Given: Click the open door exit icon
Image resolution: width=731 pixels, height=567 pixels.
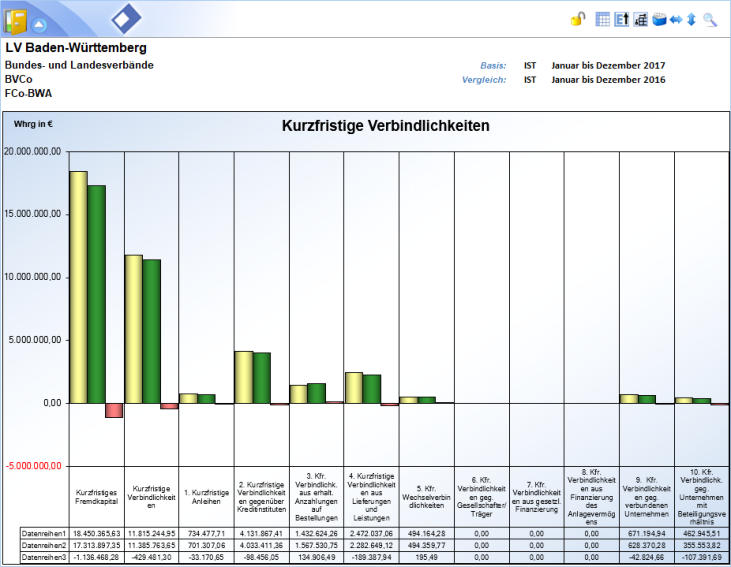Looking at the screenshot, I should tap(16, 21).
